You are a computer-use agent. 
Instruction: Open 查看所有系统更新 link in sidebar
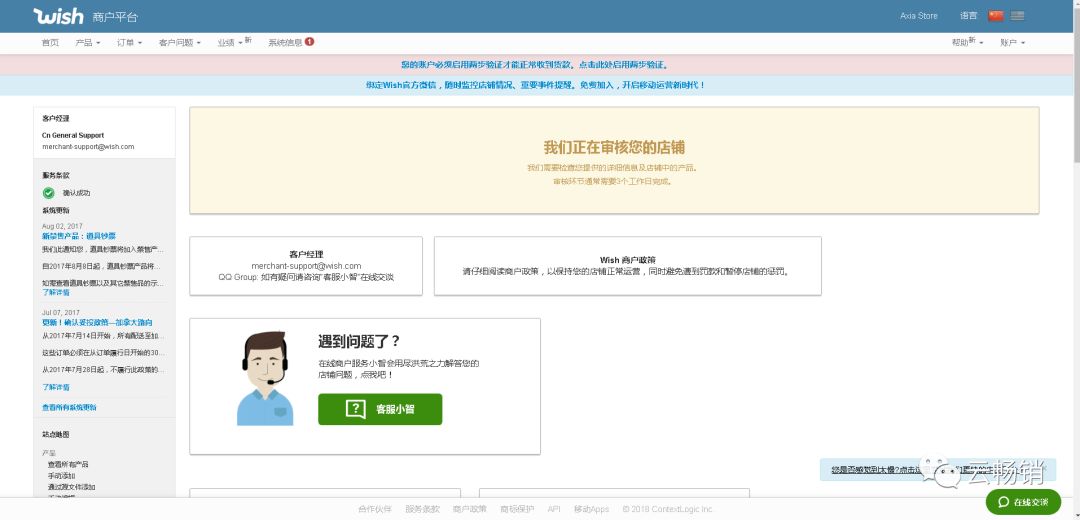pos(70,408)
